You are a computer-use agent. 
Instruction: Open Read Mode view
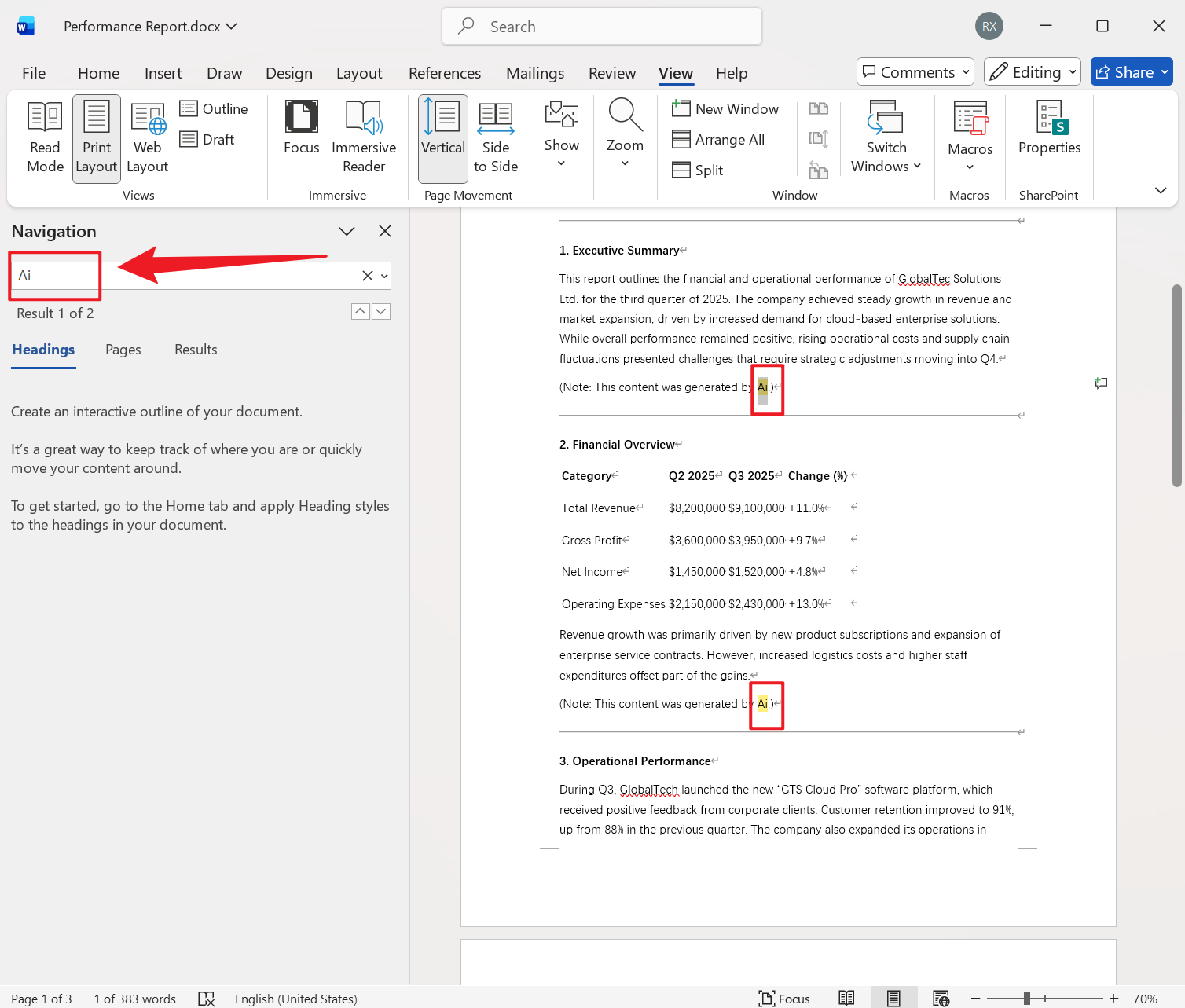click(x=46, y=138)
